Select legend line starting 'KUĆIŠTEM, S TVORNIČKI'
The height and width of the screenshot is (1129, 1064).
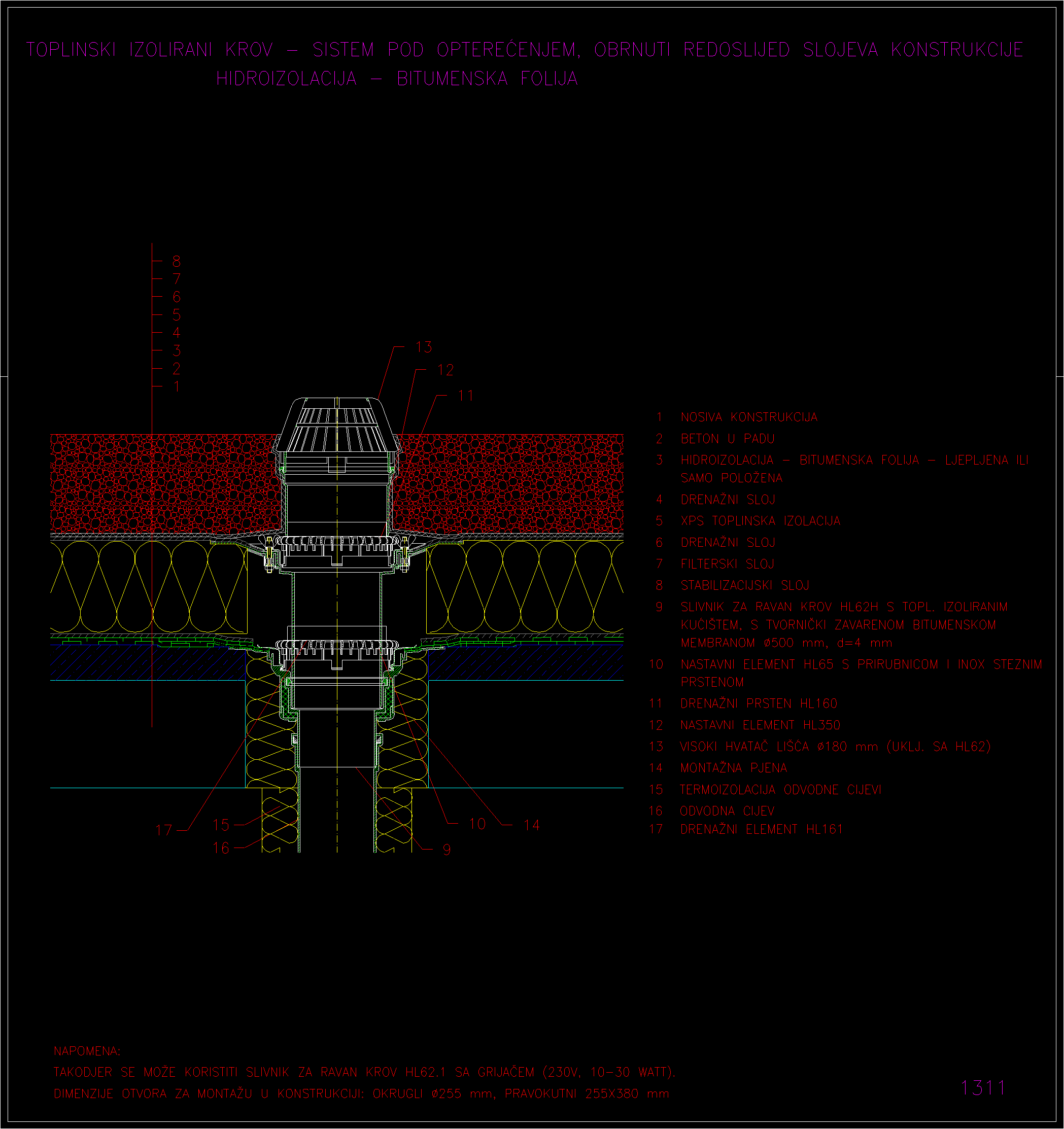click(838, 625)
